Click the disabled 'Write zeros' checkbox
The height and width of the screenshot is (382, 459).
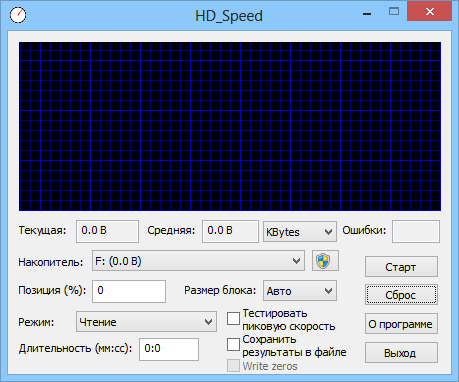click(x=233, y=366)
